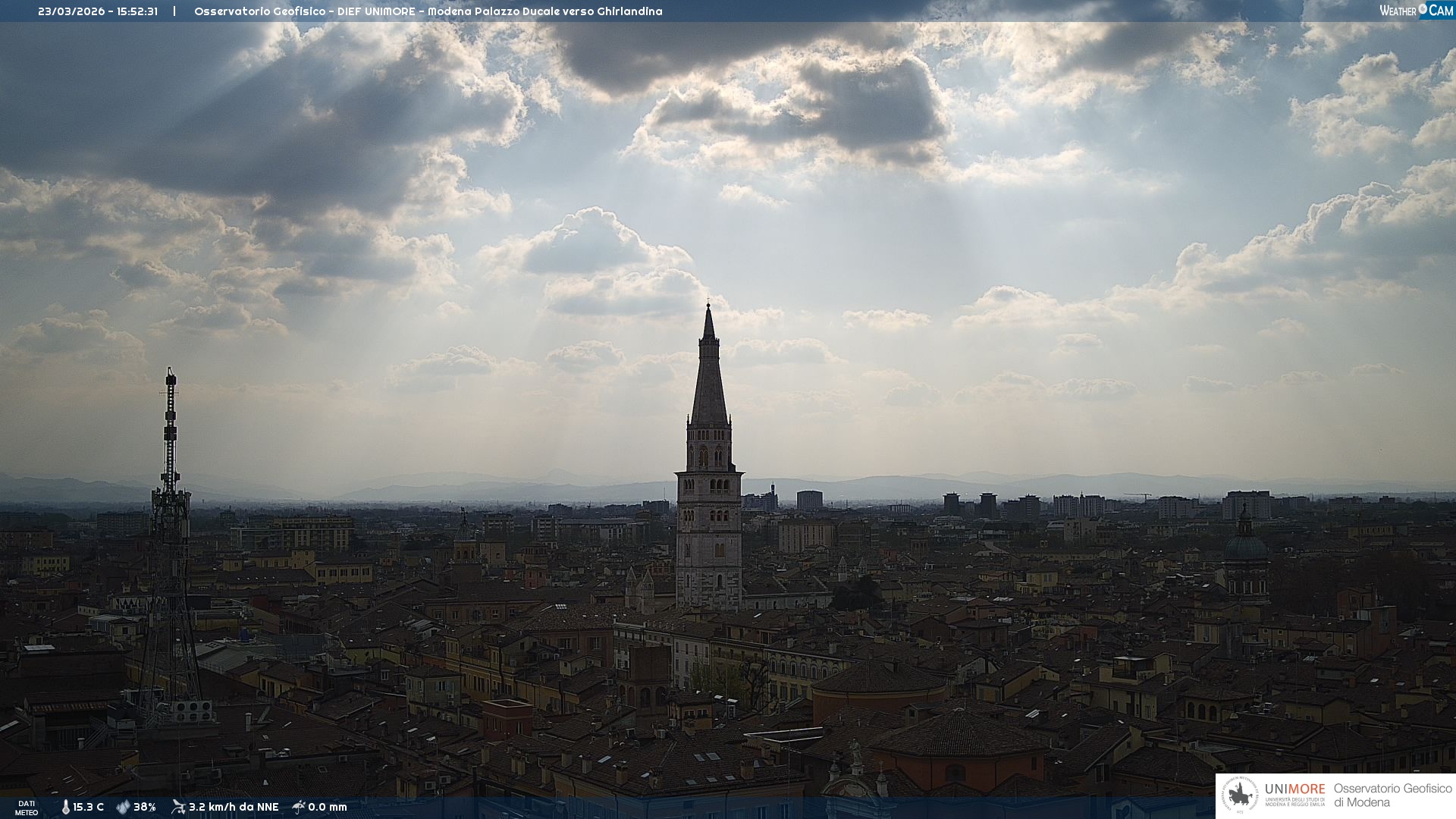Screen dimensions: 1456x819
Task: Click the 0.0 mm rainfall value
Action: pos(328,808)
